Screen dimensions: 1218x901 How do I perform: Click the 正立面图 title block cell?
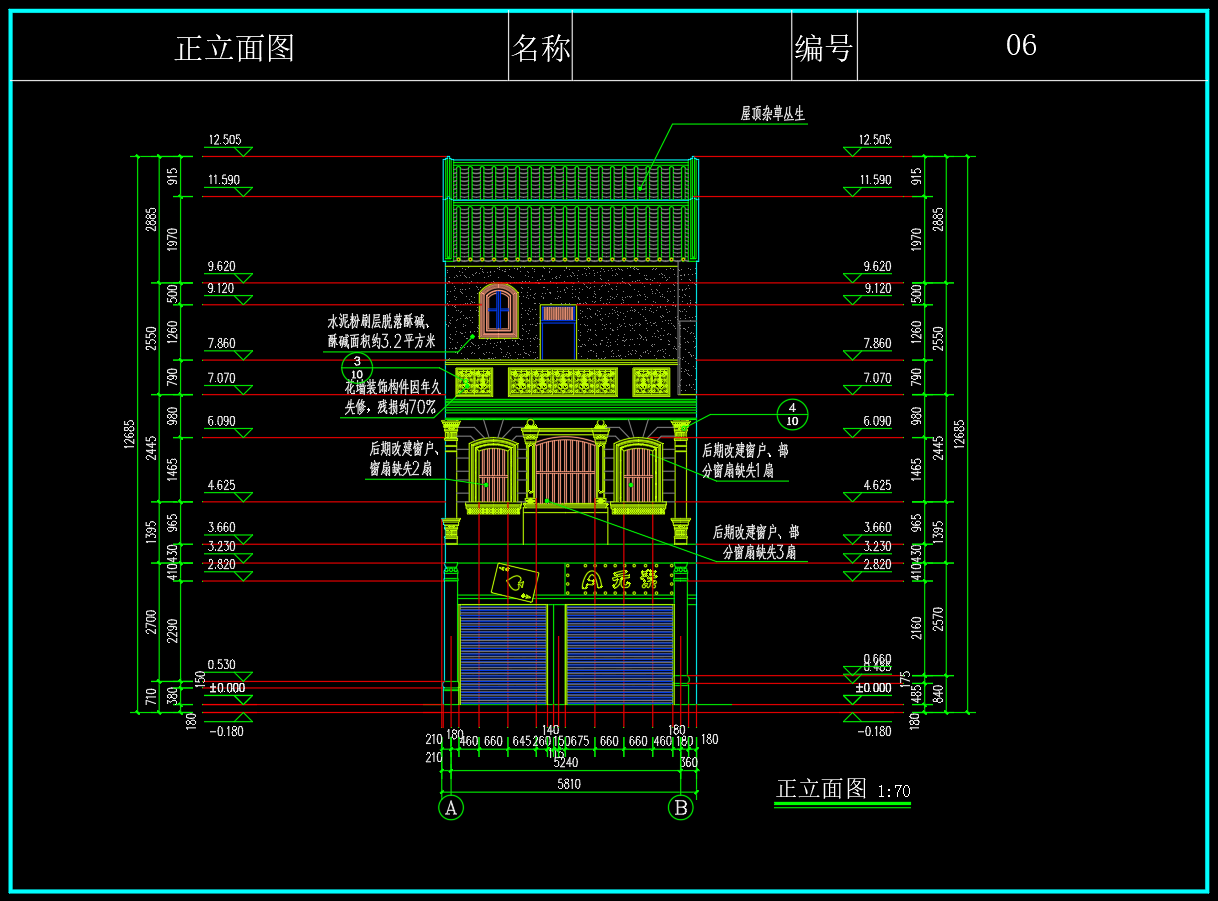tap(235, 47)
